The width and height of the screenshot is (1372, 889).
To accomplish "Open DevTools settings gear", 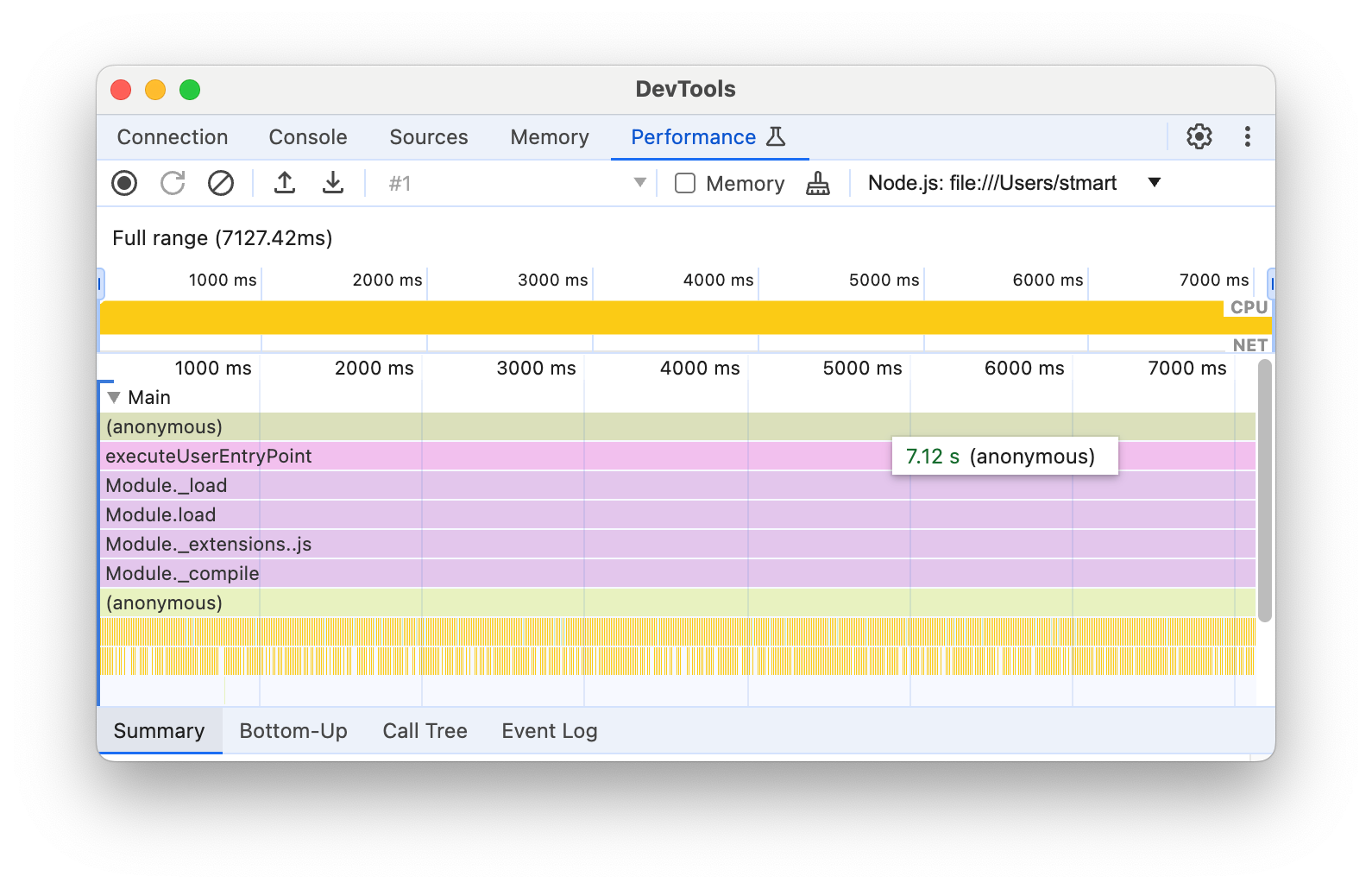I will (1199, 136).
